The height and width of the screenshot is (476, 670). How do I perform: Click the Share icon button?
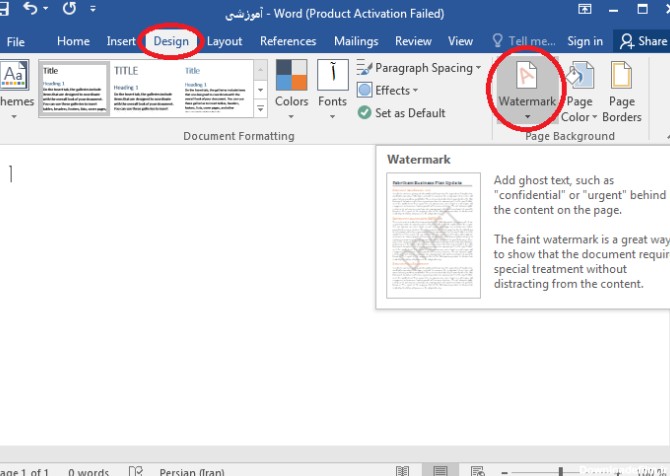coord(642,41)
